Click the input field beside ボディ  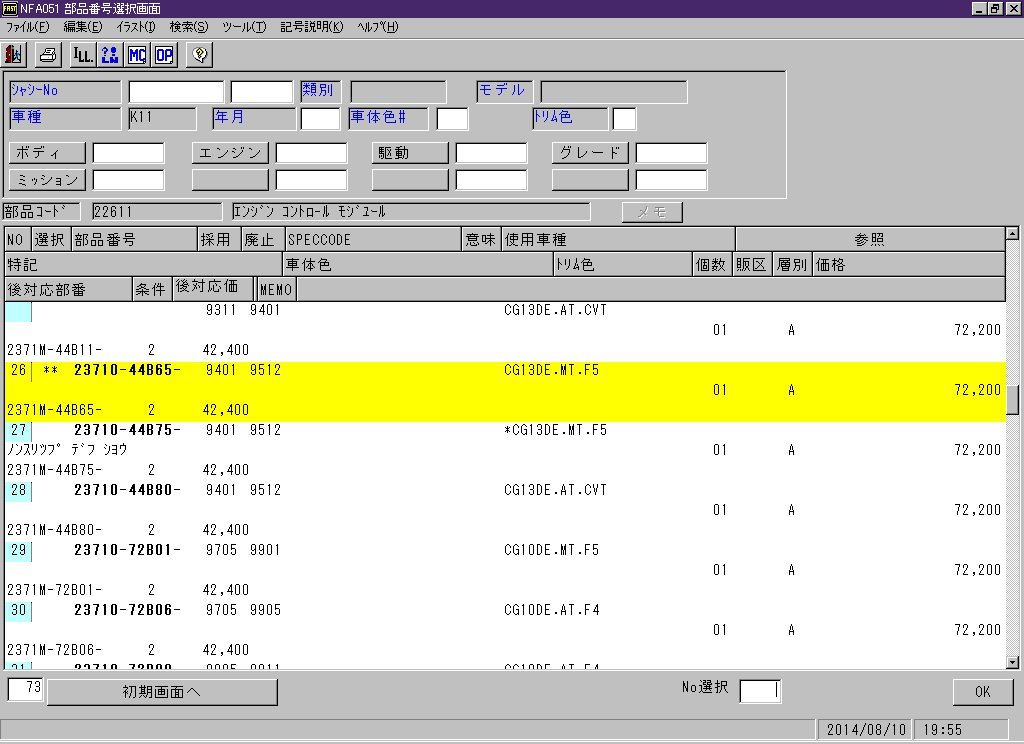pos(129,153)
